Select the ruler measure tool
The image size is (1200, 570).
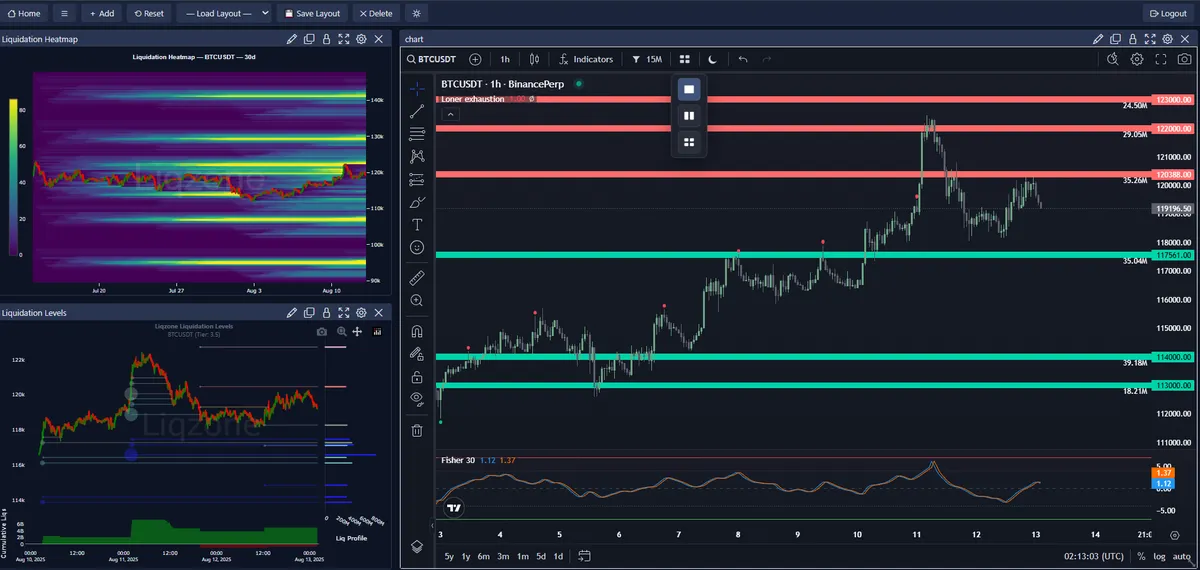[417, 277]
